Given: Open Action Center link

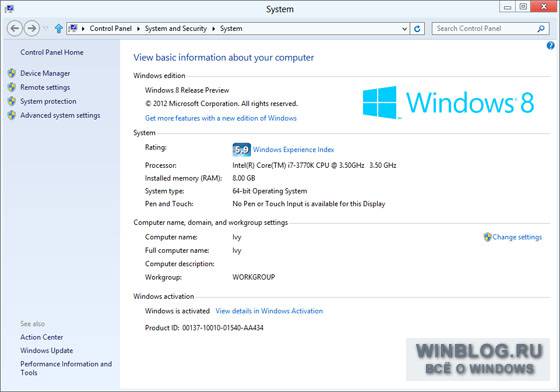Looking at the screenshot, I should pyautogui.click(x=42, y=337).
